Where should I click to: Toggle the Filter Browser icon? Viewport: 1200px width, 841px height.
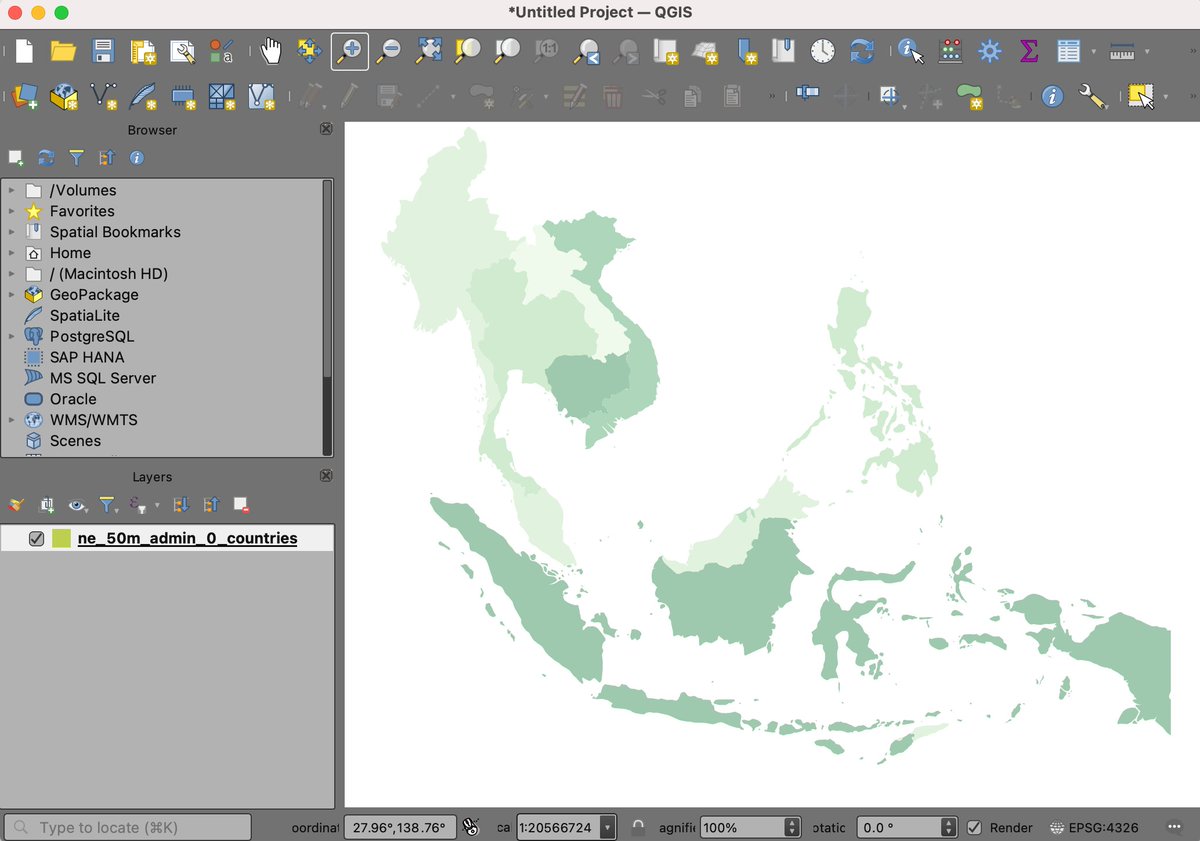pos(75,157)
